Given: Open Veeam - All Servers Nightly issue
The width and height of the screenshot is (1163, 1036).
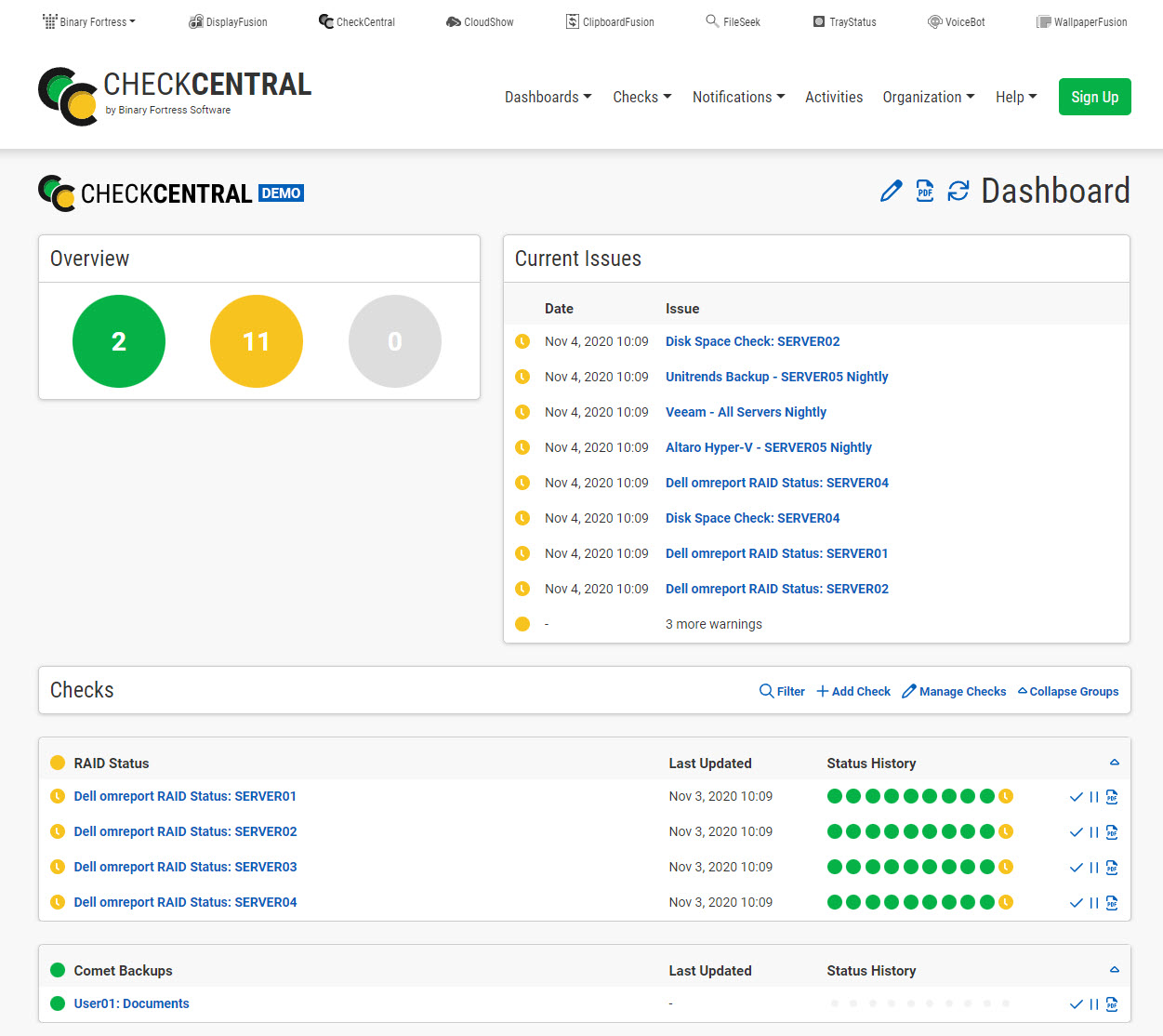Looking at the screenshot, I should tap(746, 412).
